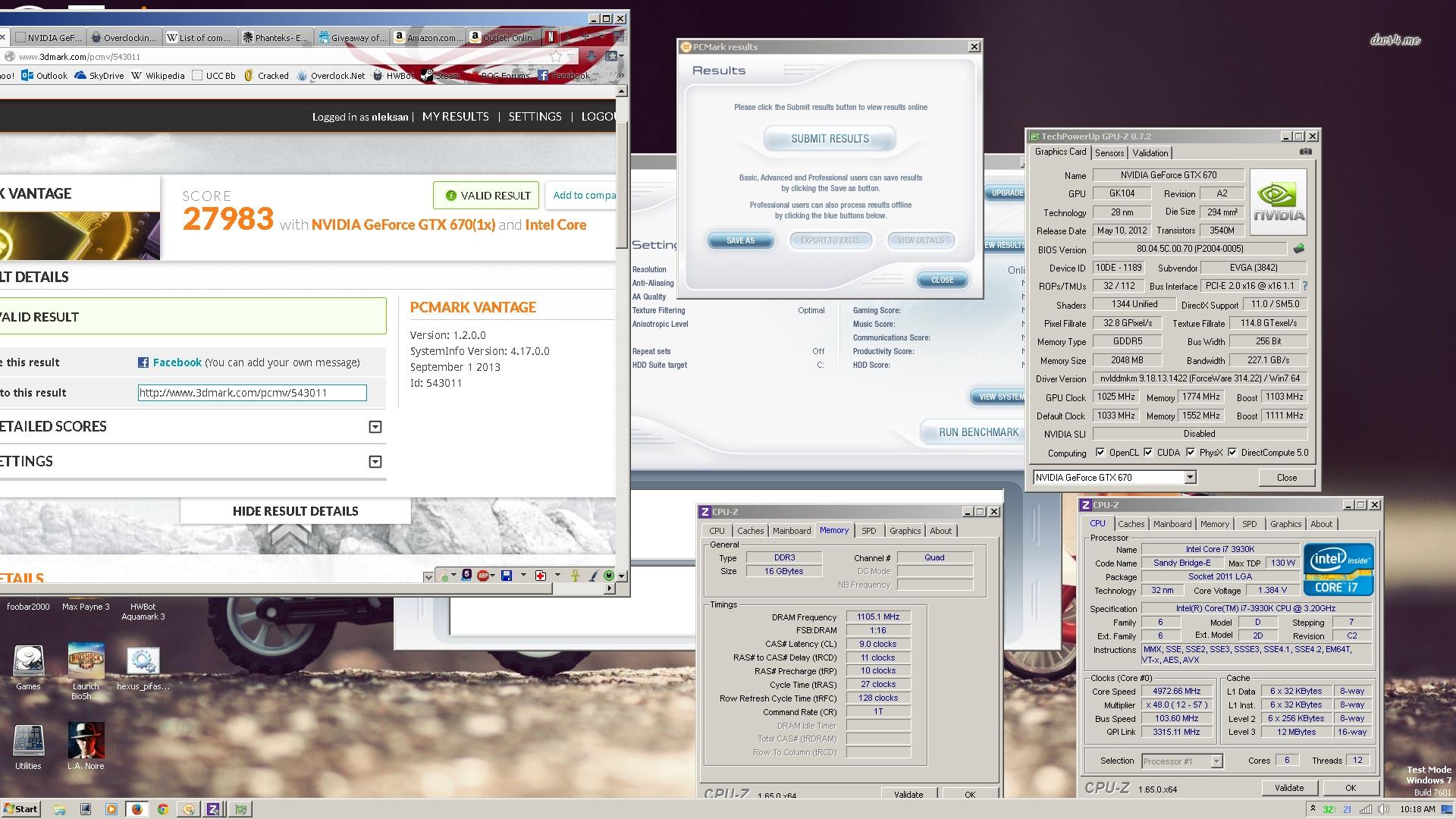Click the Facebook share icon on results page
The width and height of the screenshot is (1456, 819).
(x=143, y=362)
